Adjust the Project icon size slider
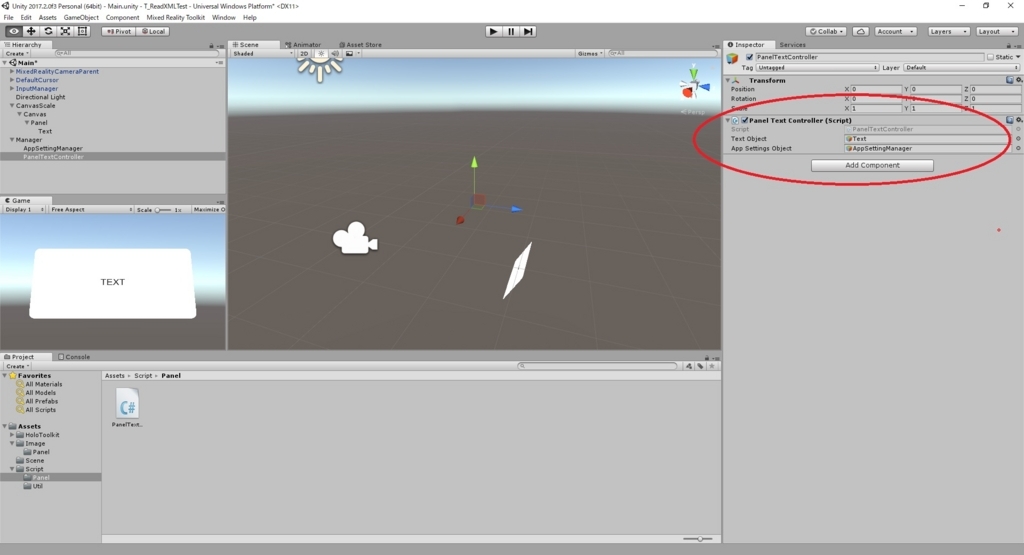This screenshot has width=1024, height=555. tap(697, 539)
